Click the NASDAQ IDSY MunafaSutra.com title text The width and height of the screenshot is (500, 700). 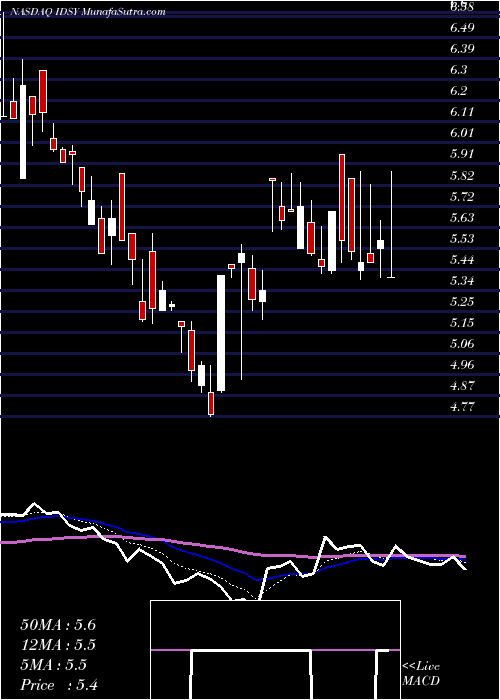(87, 12)
